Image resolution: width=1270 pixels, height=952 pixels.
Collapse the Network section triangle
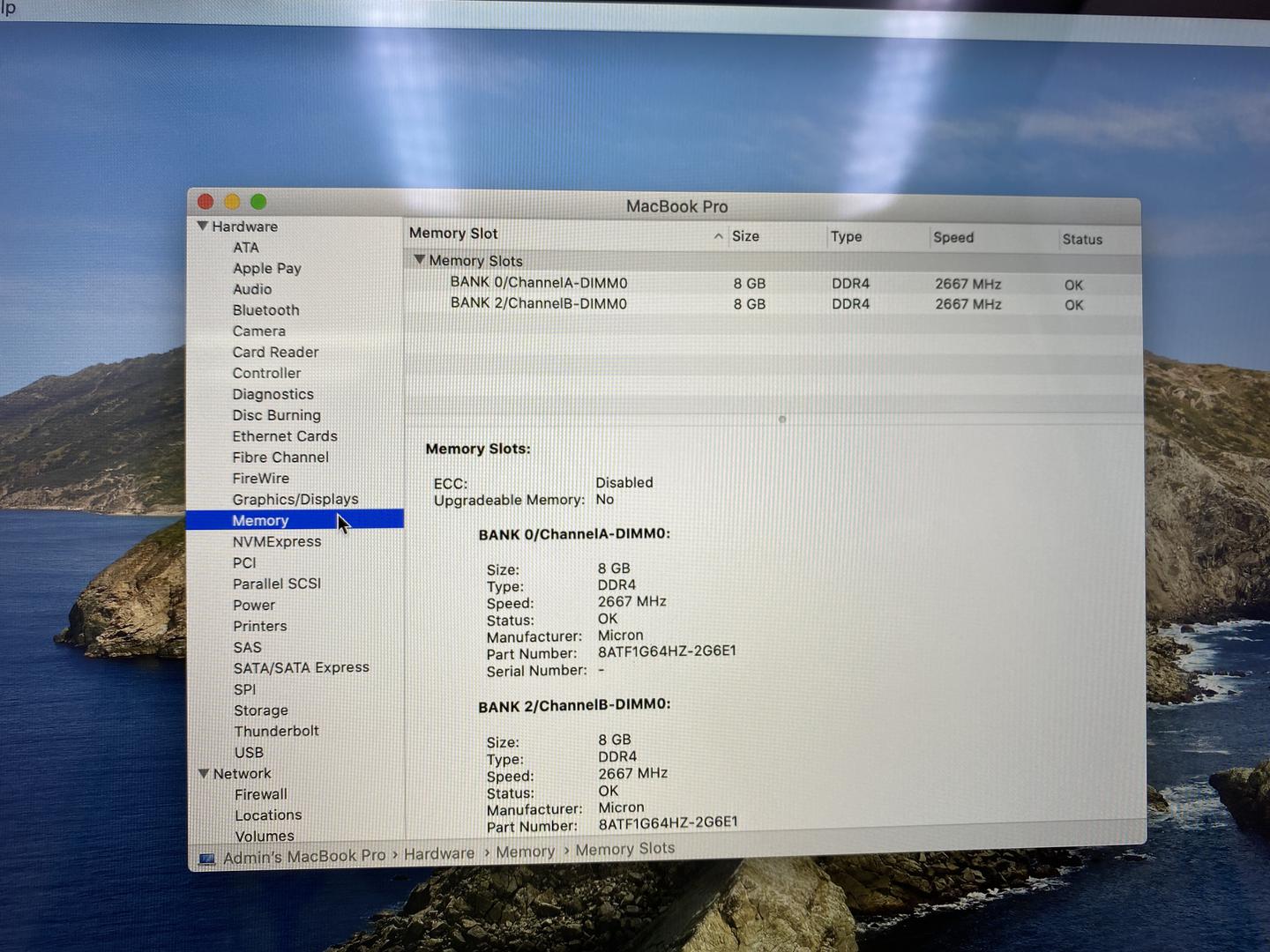tap(204, 774)
